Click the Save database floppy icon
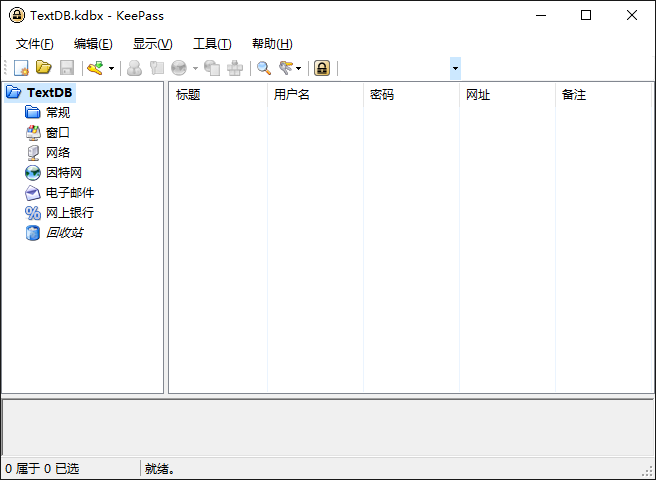 click(67, 68)
